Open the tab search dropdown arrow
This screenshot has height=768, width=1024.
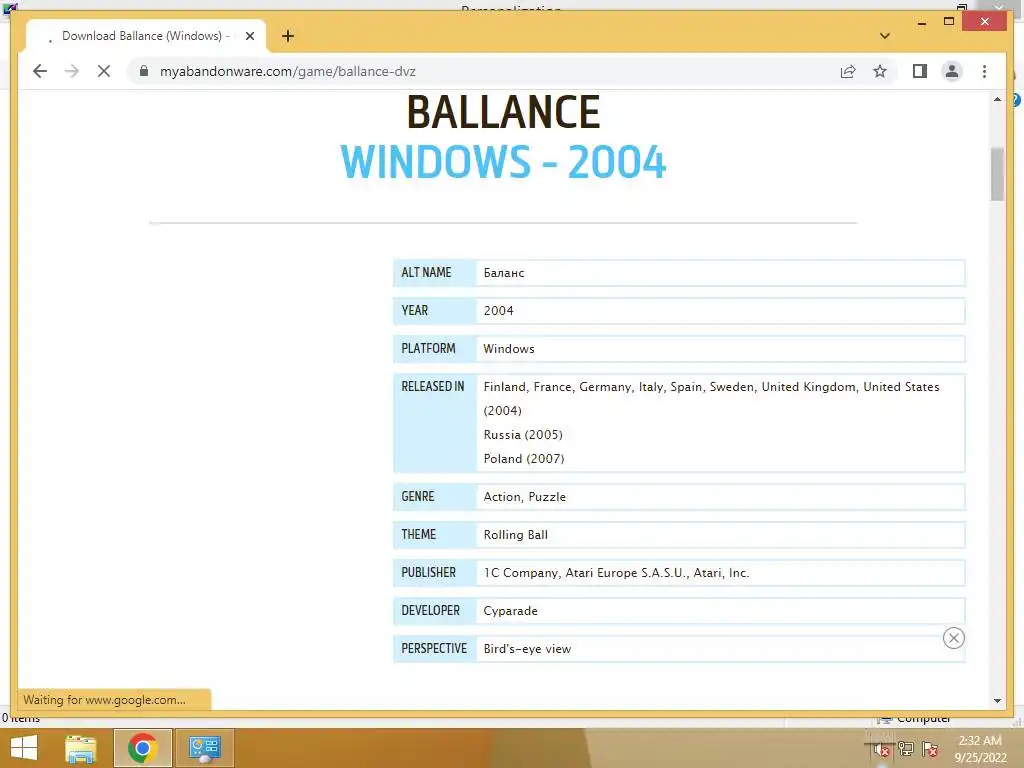(885, 36)
